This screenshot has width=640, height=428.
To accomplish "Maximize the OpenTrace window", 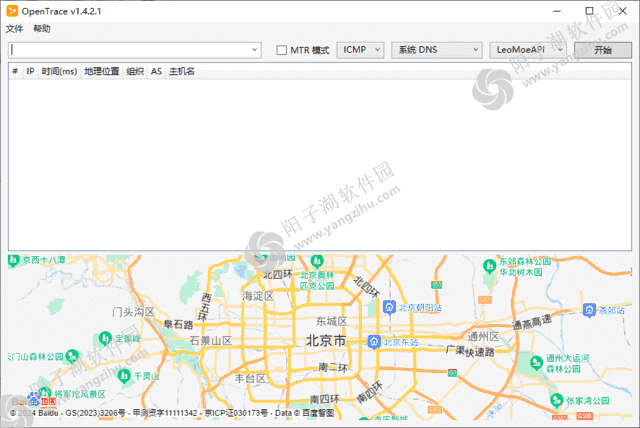I will (x=589, y=11).
